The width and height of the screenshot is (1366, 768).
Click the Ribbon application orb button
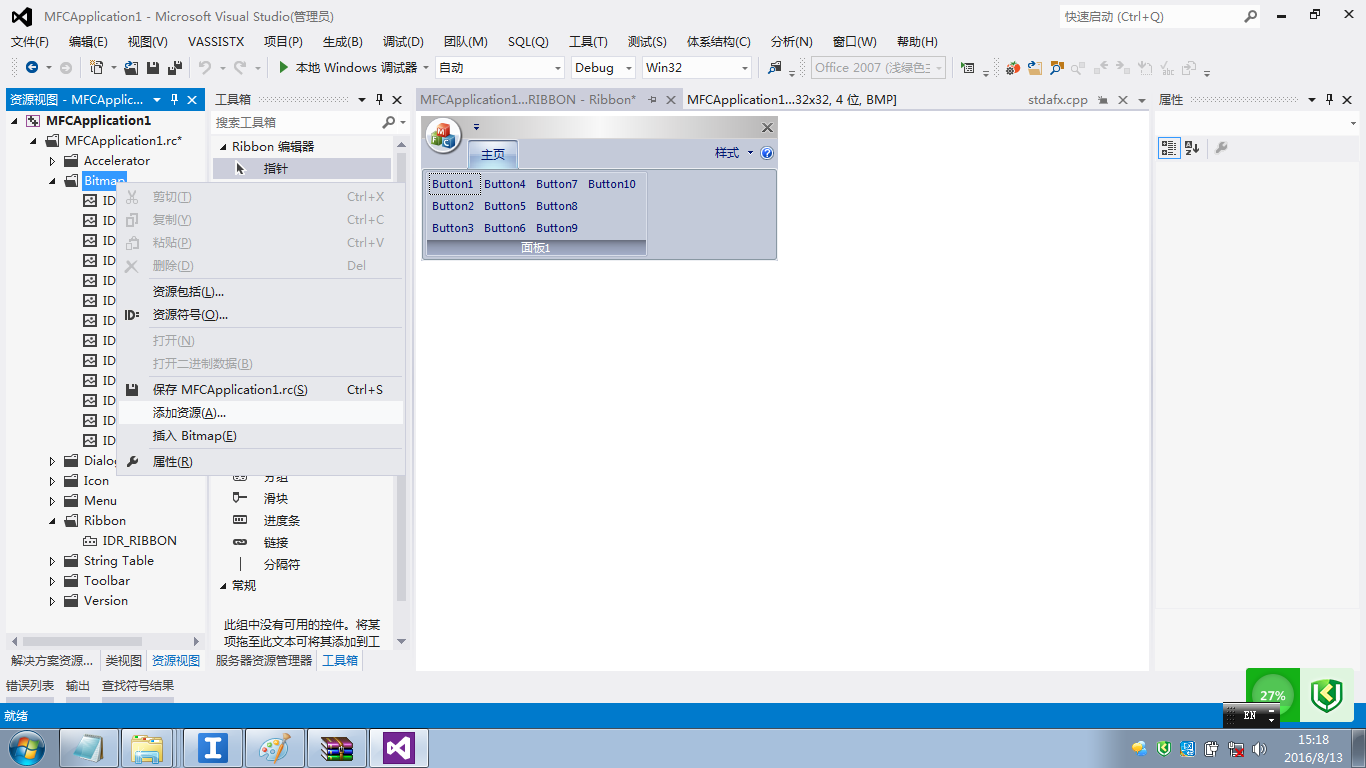tap(443, 135)
